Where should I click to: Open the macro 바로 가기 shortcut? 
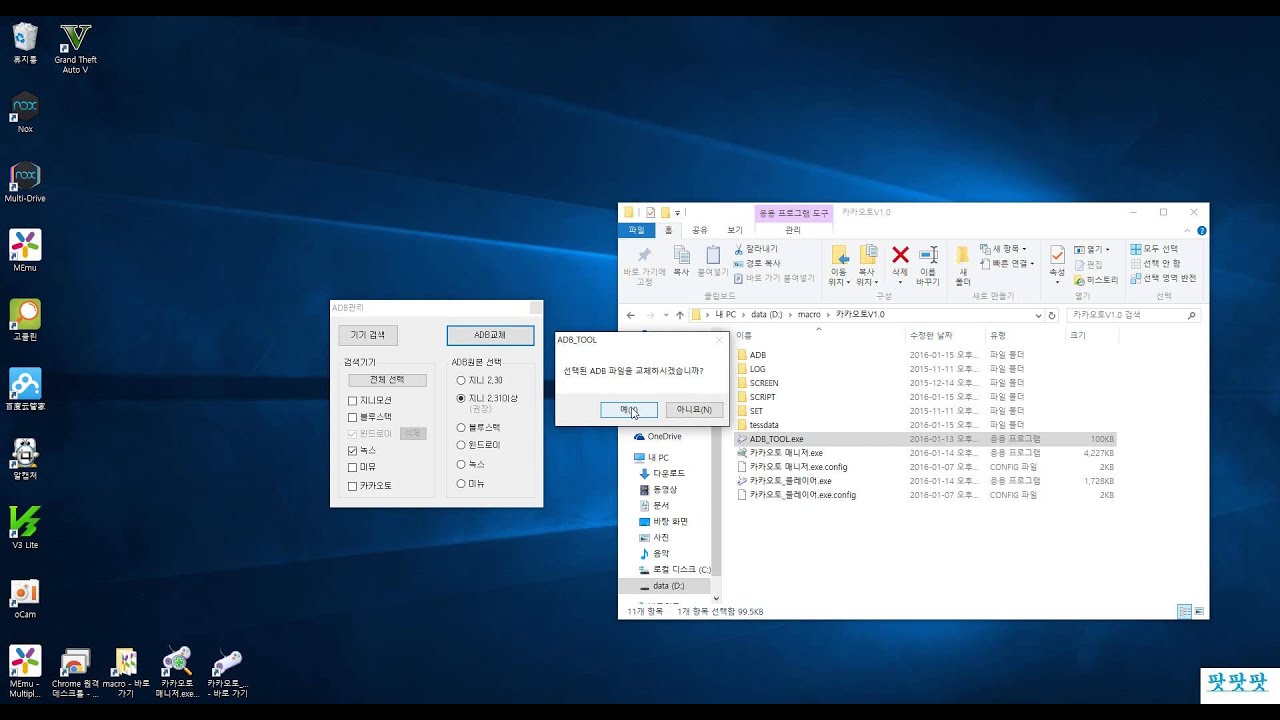pyautogui.click(x=126, y=672)
